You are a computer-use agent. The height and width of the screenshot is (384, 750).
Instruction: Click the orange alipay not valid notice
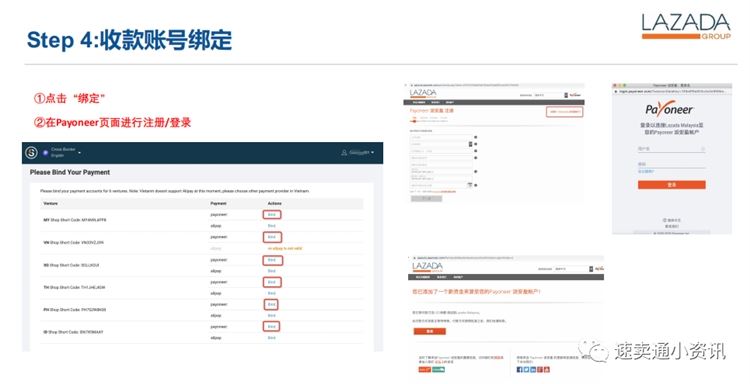tap(285, 249)
